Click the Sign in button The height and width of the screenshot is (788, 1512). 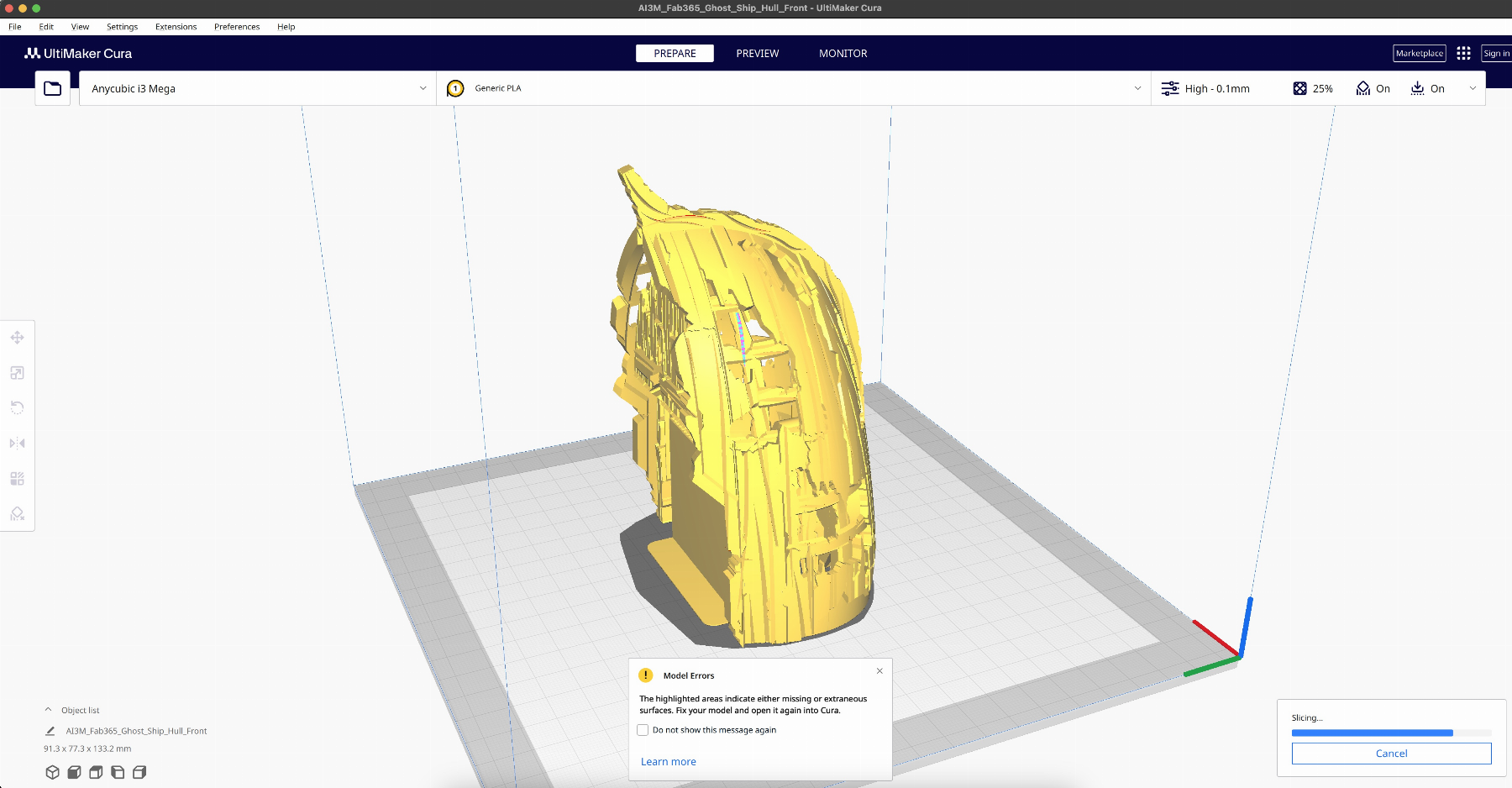pos(1496,53)
